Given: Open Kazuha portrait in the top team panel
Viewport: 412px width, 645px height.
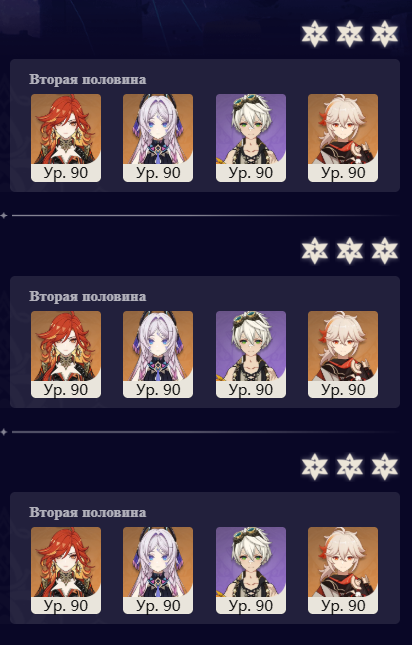Looking at the screenshot, I should coord(343,138).
